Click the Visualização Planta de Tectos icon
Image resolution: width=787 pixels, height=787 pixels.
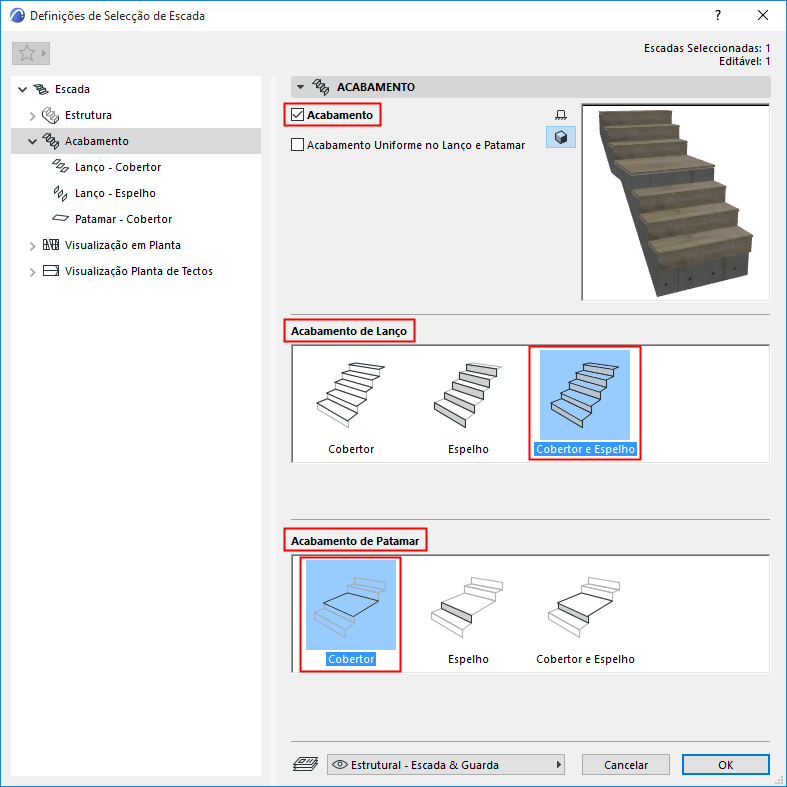[x=51, y=271]
